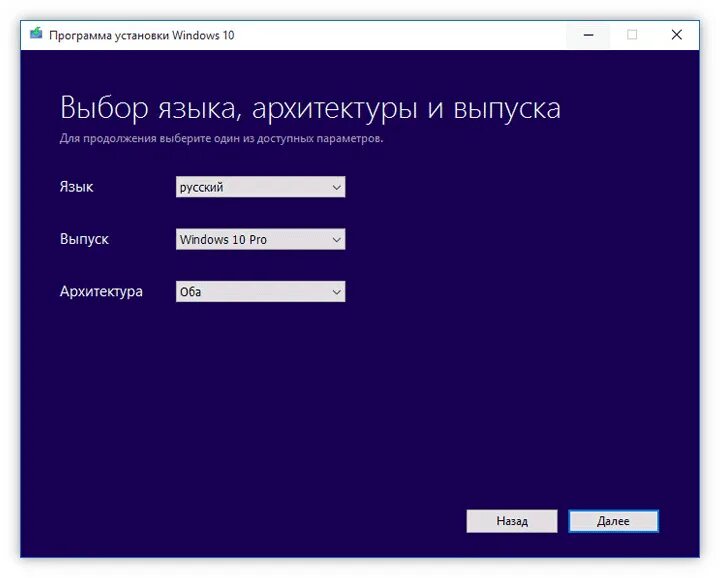Click the Windows setup app icon in title bar
Screen dimensions: 720x578
click(36, 34)
